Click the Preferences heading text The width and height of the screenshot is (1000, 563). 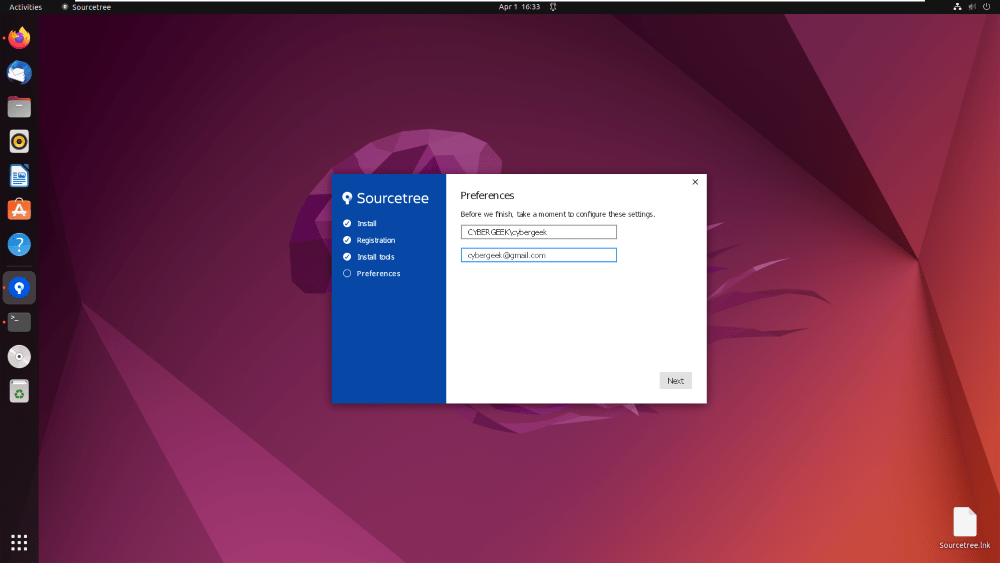[x=487, y=196]
